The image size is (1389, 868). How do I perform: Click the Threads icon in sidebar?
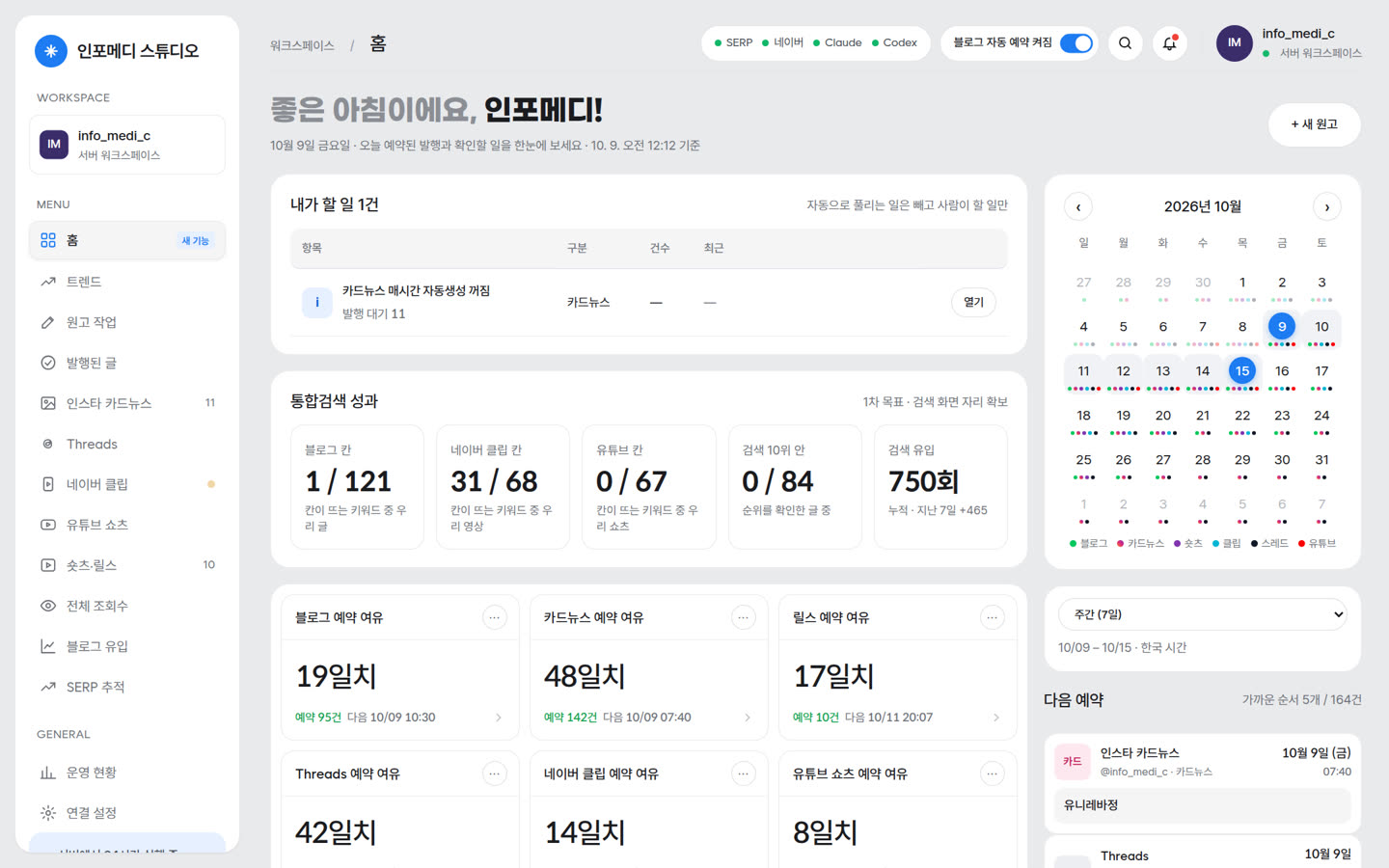click(x=48, y=444)
